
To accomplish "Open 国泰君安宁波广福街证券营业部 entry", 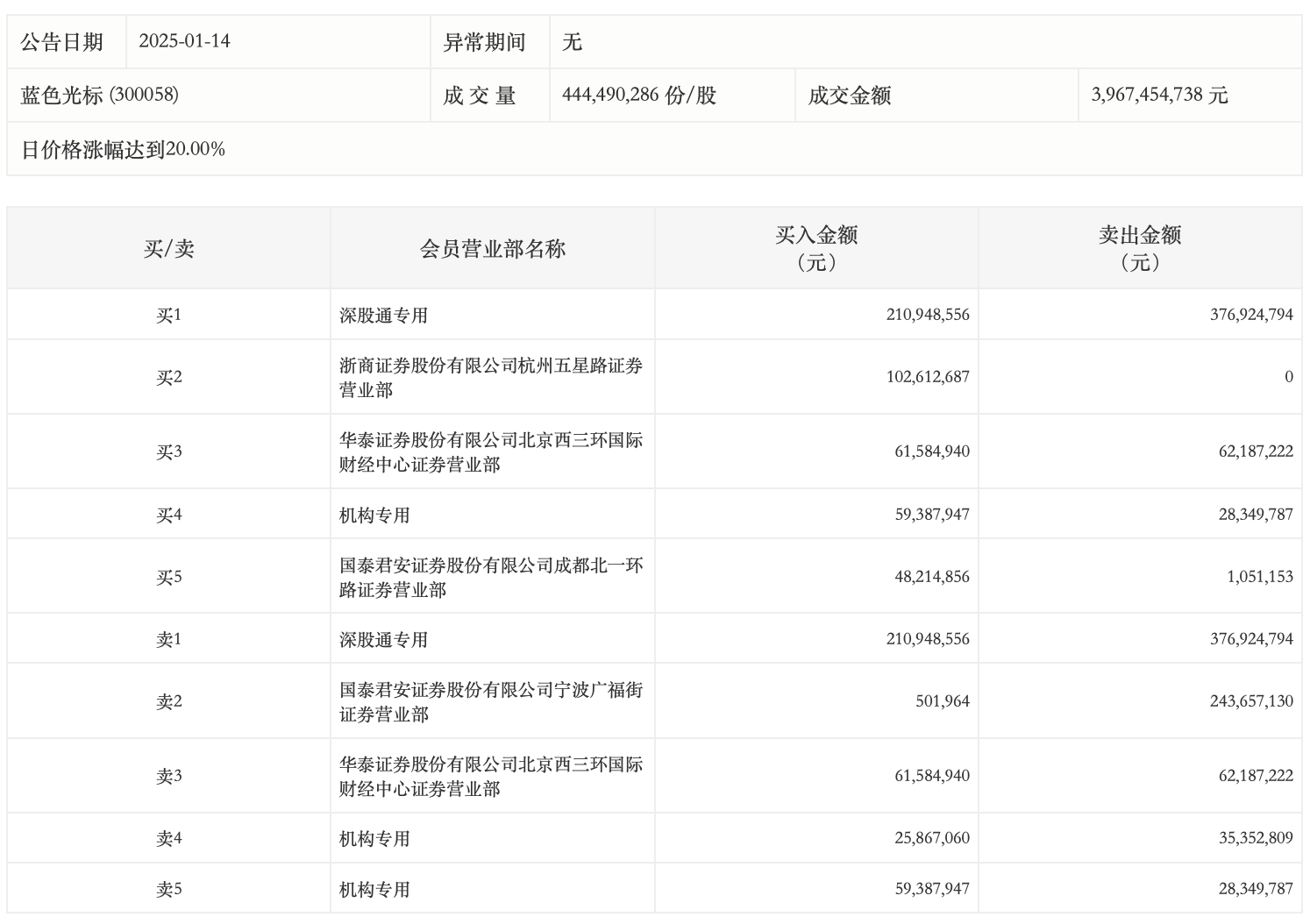I will tap(490, 702).
